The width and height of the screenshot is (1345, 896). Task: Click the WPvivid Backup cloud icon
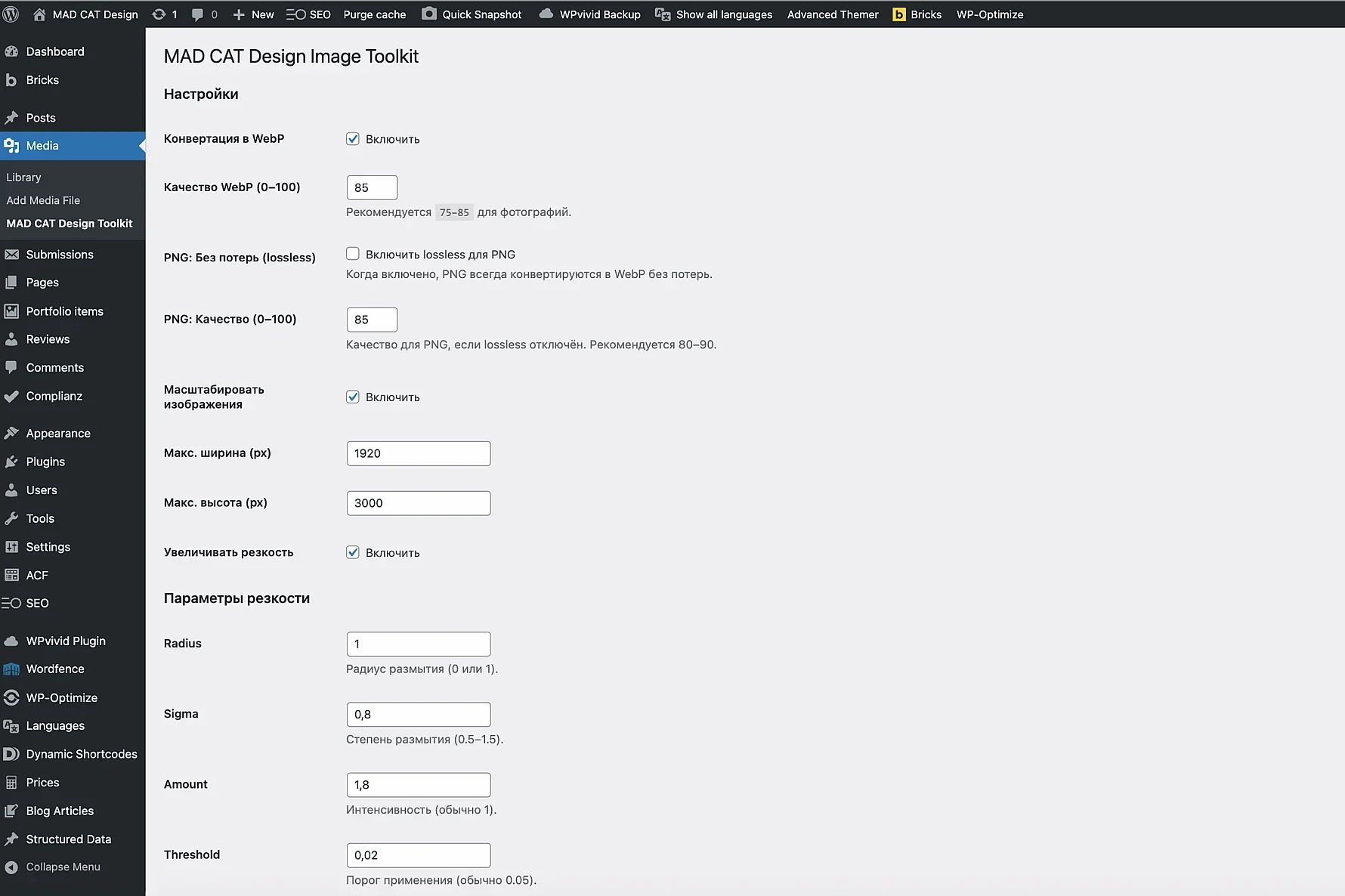click(x=546, y=14)
